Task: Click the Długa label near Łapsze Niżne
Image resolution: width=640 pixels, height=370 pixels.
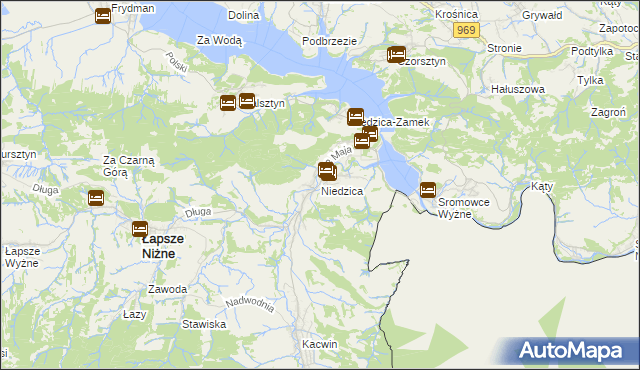Action: (198, 213)
